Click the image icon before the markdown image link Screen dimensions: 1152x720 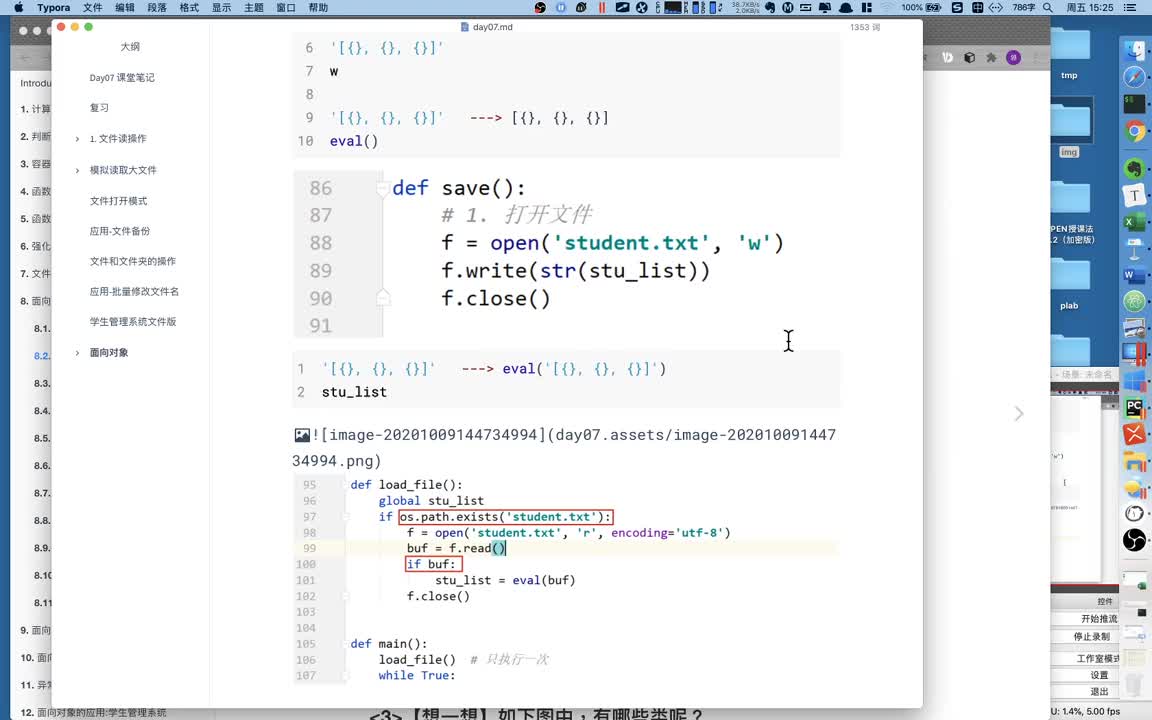click(302, 435)
